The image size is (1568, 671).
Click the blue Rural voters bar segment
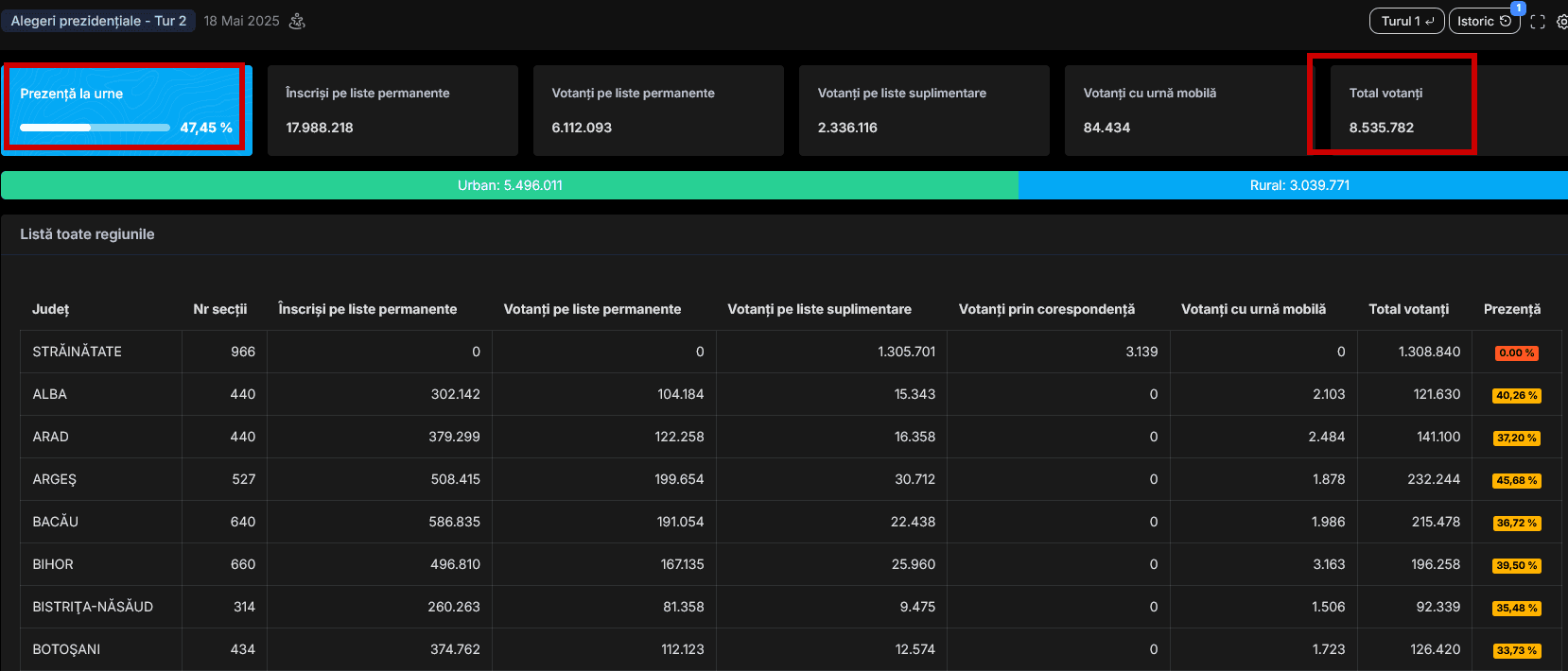point(1298,185)
